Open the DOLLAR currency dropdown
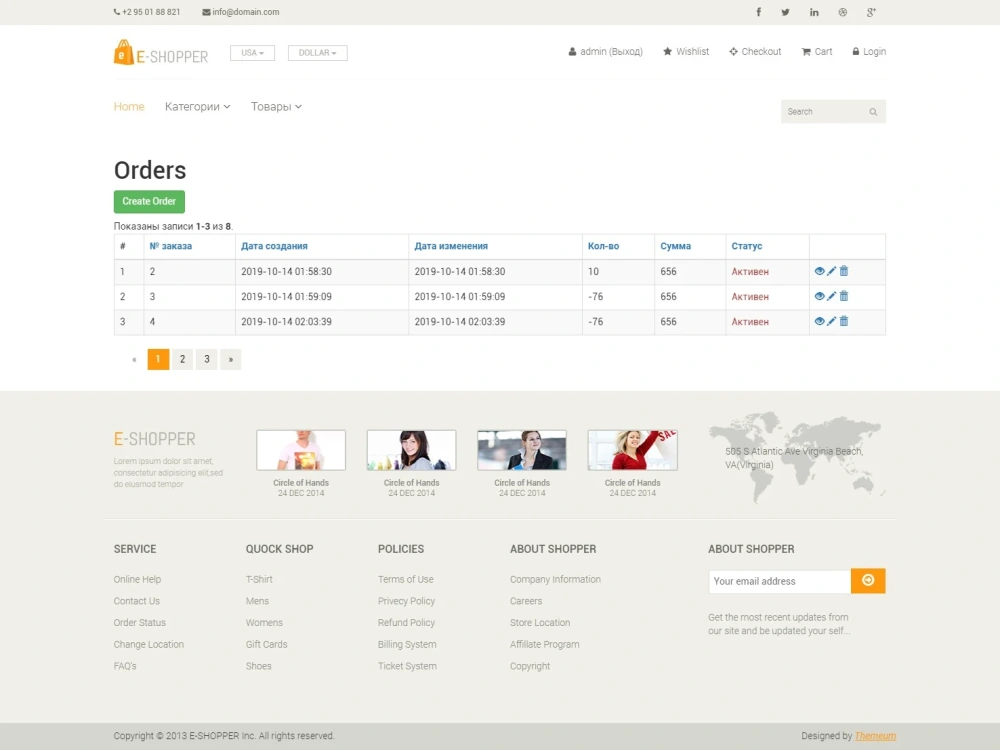Viewport: 1000px width, 750px height. [x=317, y=52]
